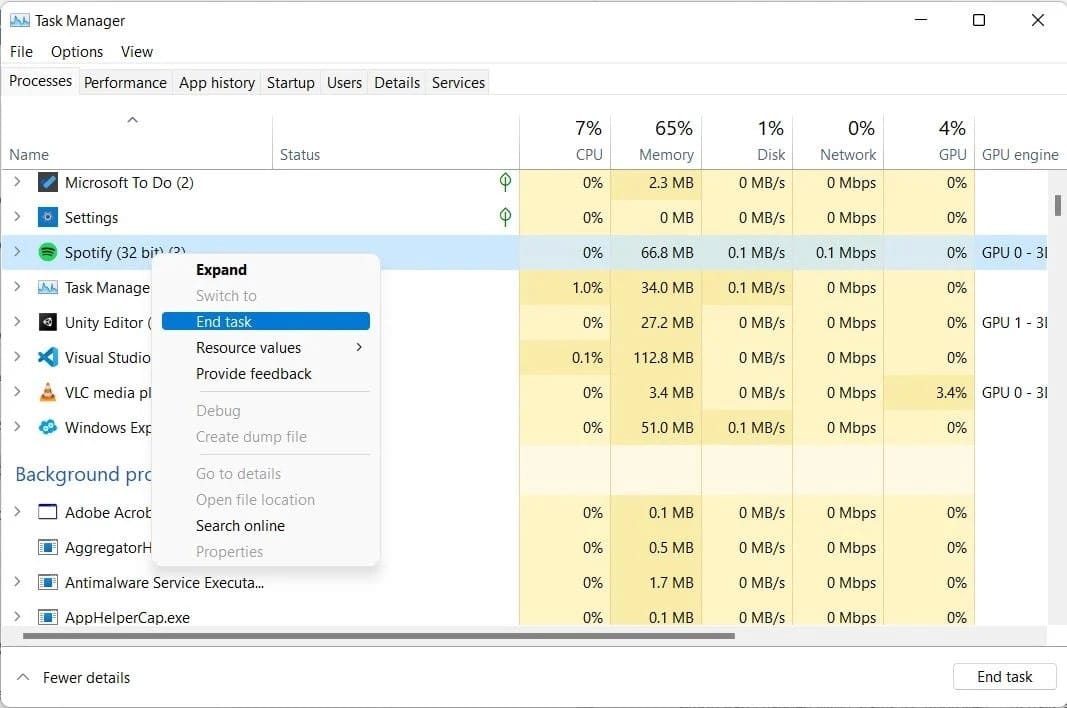1067x708 pixels.
Task: Select the Spotify process icon
Action: point(47,252)
